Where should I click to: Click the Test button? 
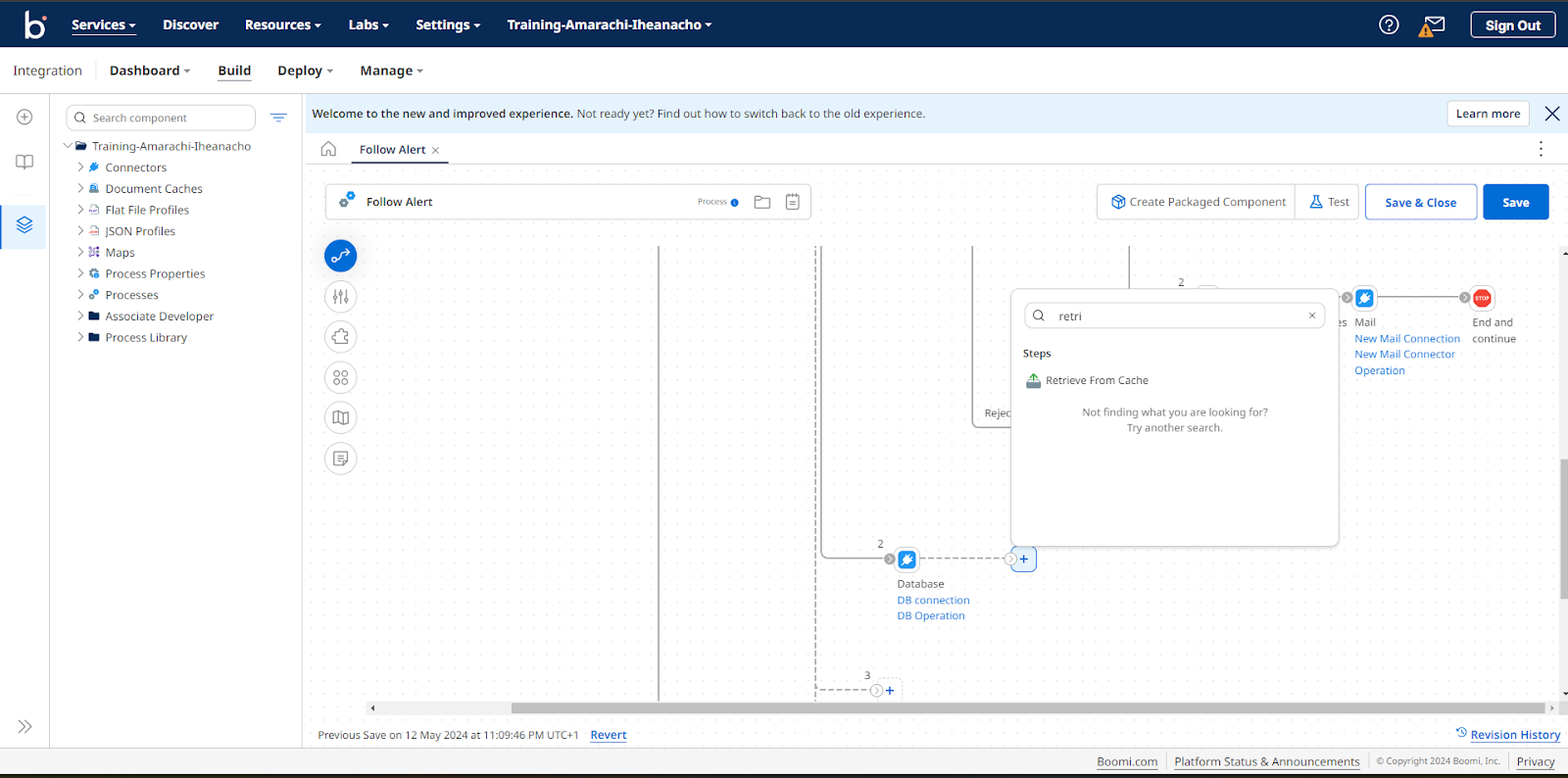(1328, 202)
